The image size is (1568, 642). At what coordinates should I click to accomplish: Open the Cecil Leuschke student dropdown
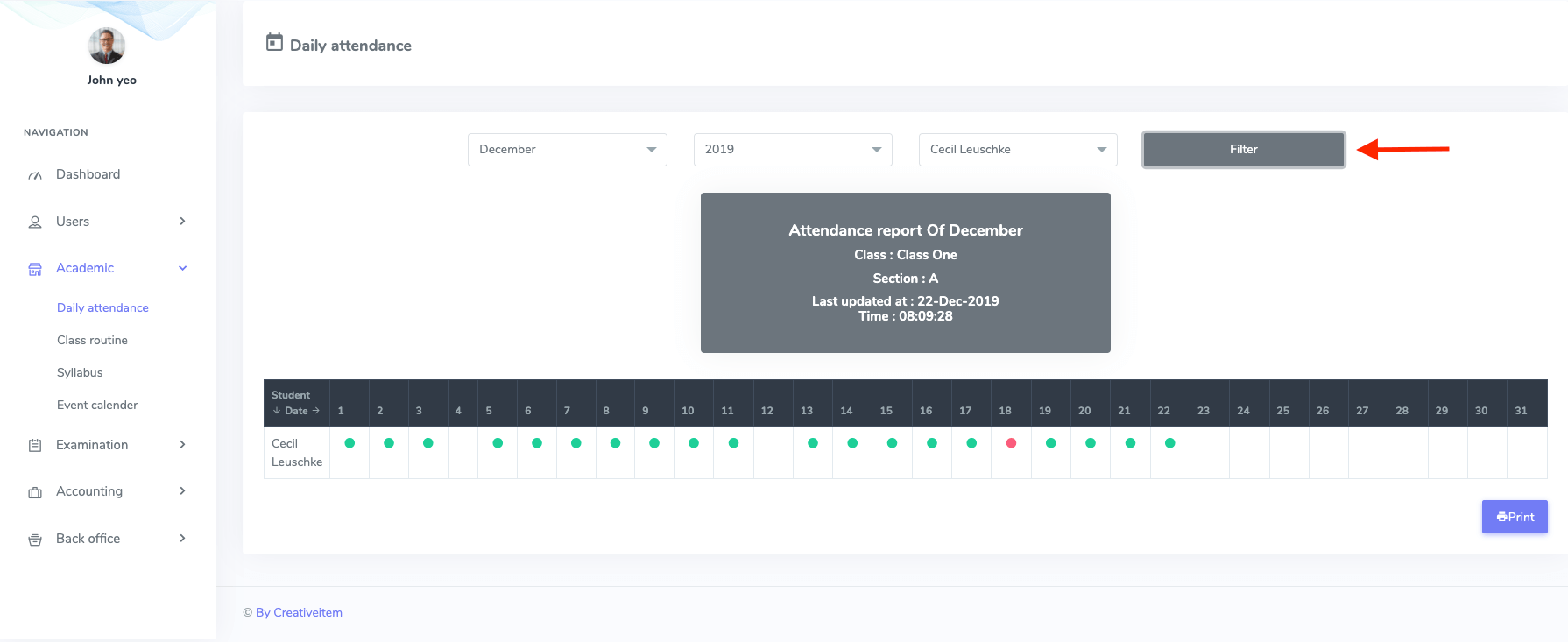point(1018,150)
